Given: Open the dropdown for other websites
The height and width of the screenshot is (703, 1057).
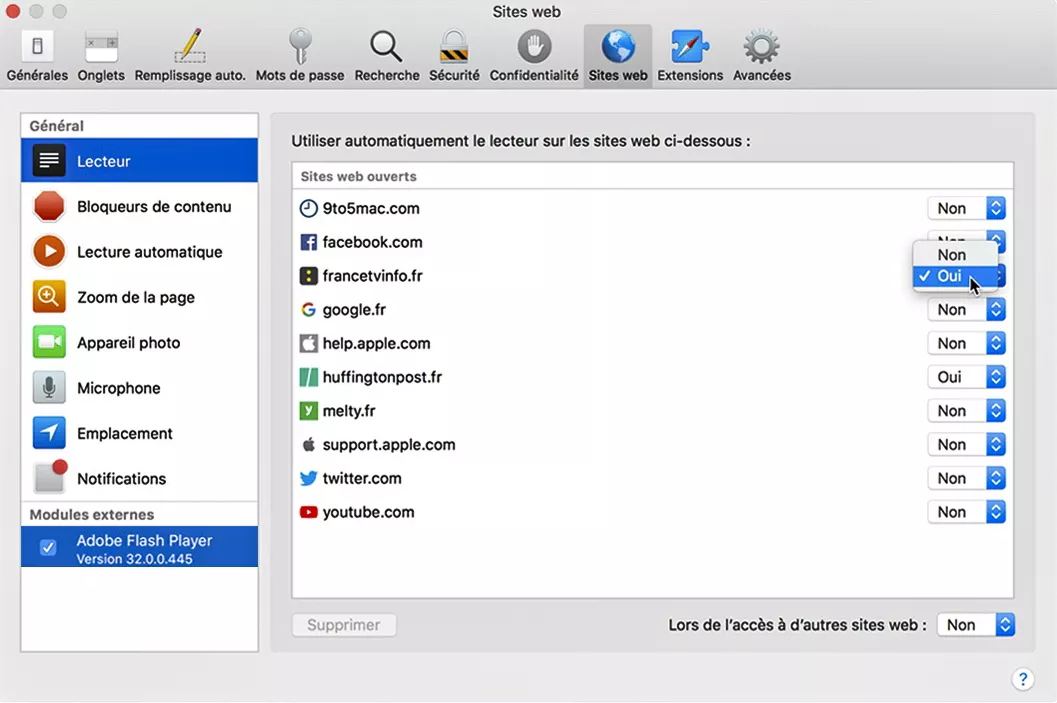Looking at the screenshot, I should pos(976,625).
